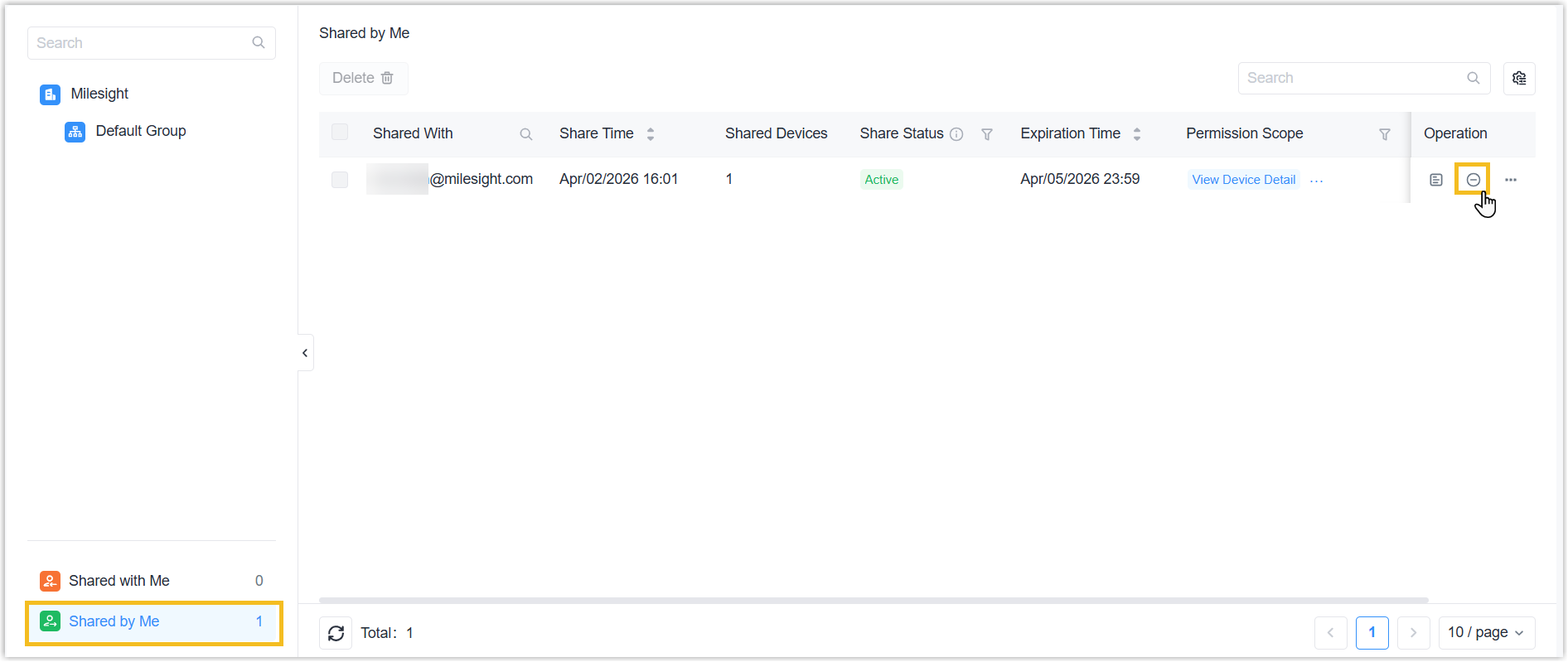Toggle the select-all checkbox in table header
1568x662 pixels.
click(340, 133)
